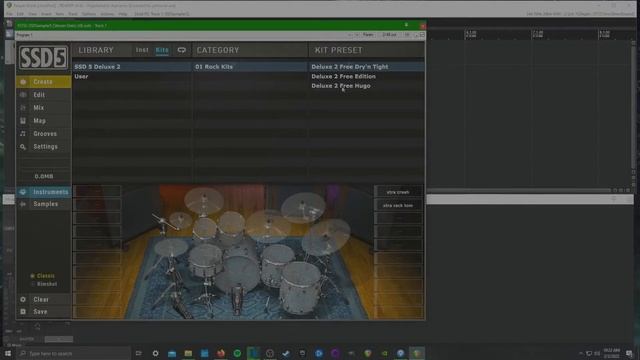
Task: Select the Classic snare articulation option
Action: tap(42, 276)
